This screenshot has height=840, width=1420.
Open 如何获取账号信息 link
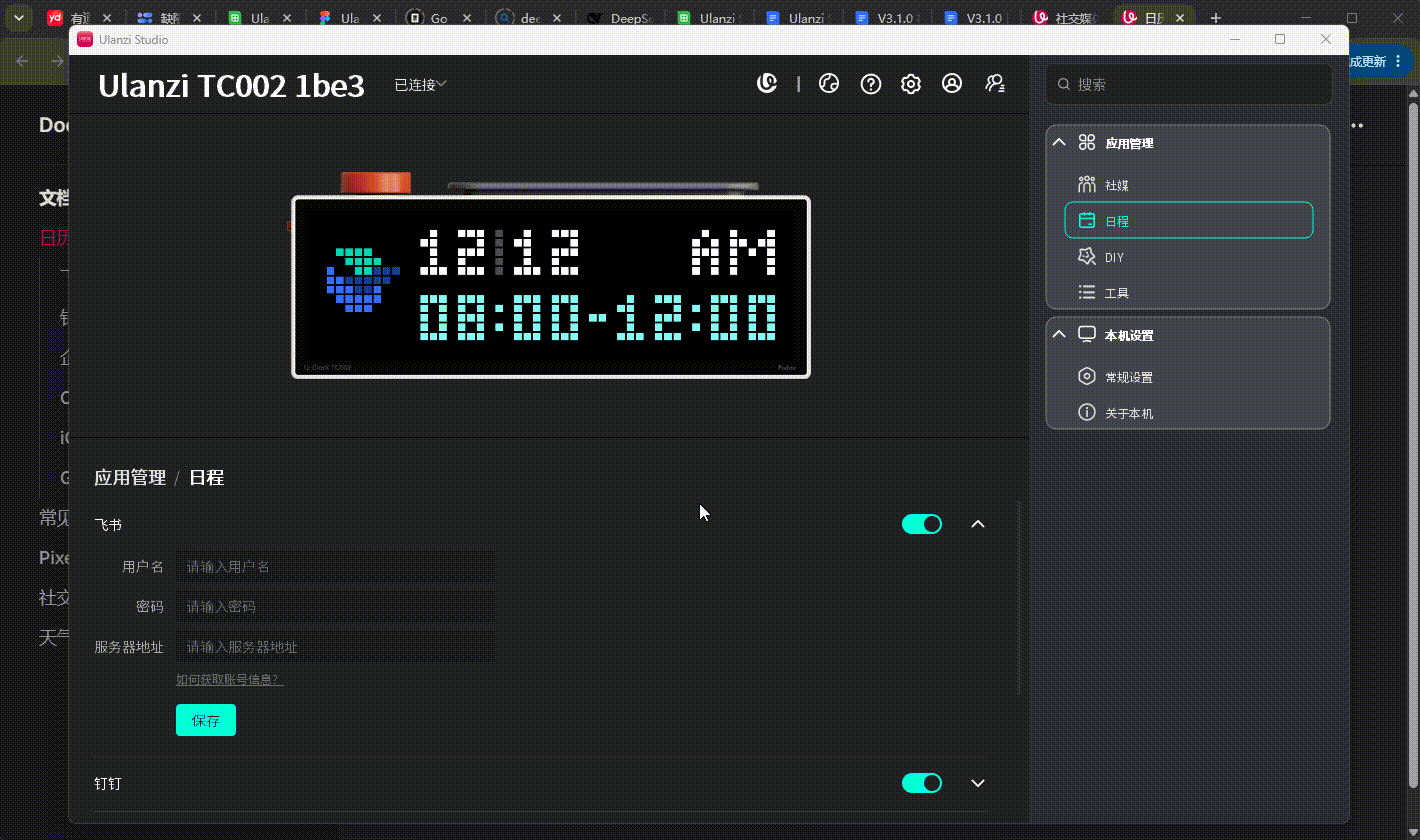click(x=230, y=680)
